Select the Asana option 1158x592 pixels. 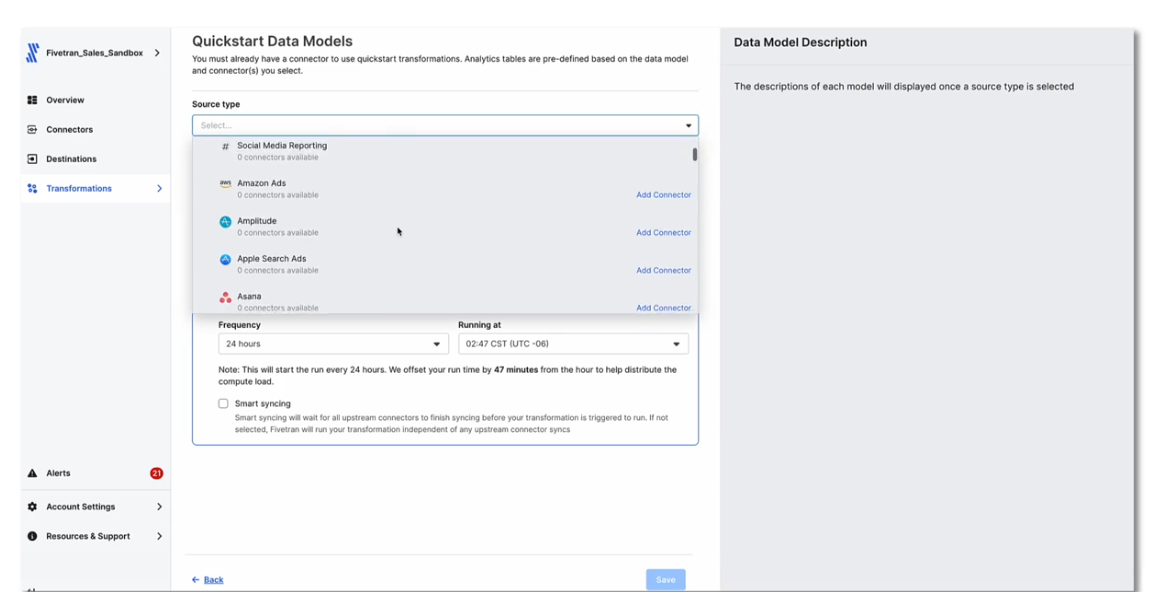point(445,301)
